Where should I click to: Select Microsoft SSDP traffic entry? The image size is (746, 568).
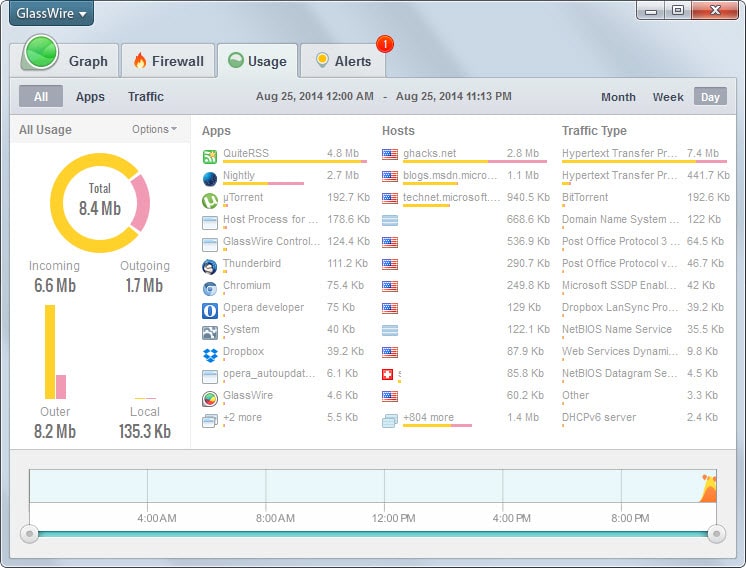point(618,285)
